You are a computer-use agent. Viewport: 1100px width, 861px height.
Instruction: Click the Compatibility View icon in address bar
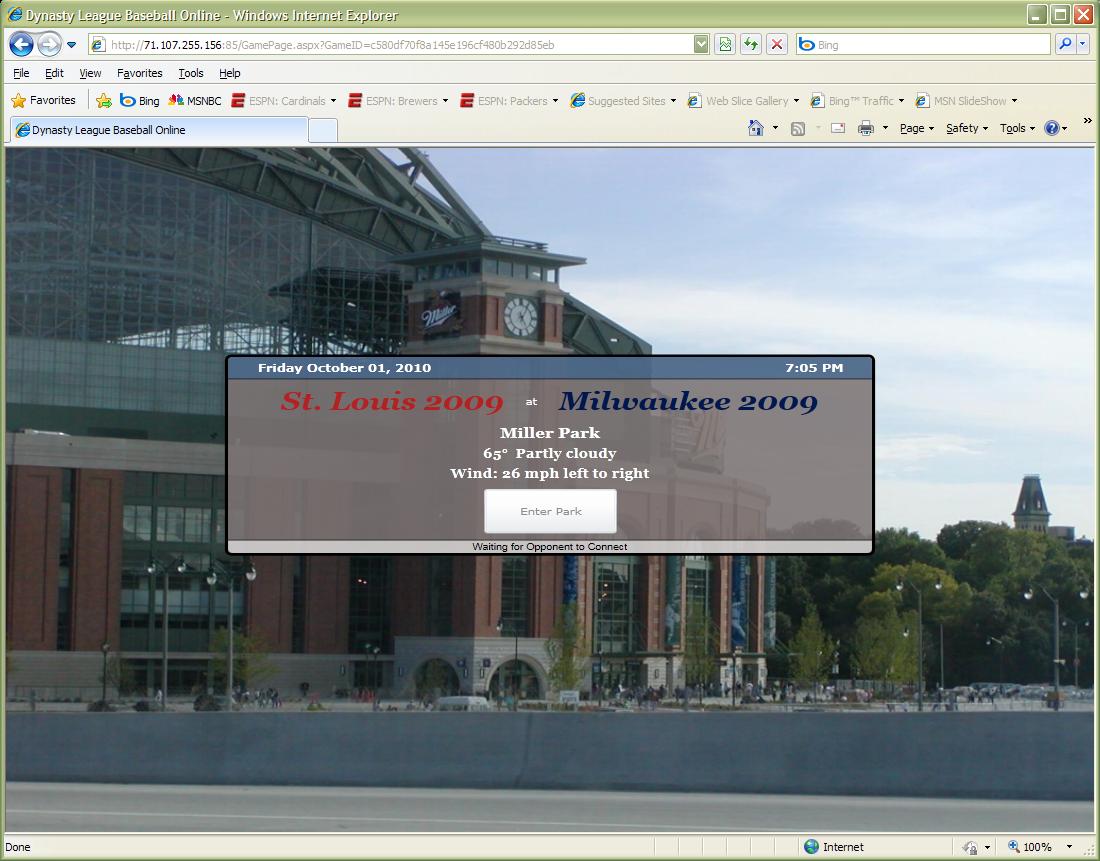pos(725,45)
